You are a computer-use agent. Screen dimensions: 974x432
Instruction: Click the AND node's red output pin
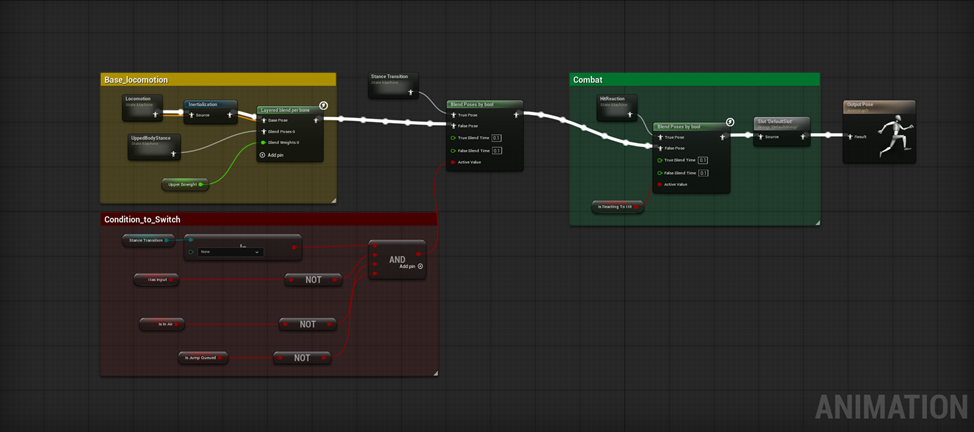419,254
